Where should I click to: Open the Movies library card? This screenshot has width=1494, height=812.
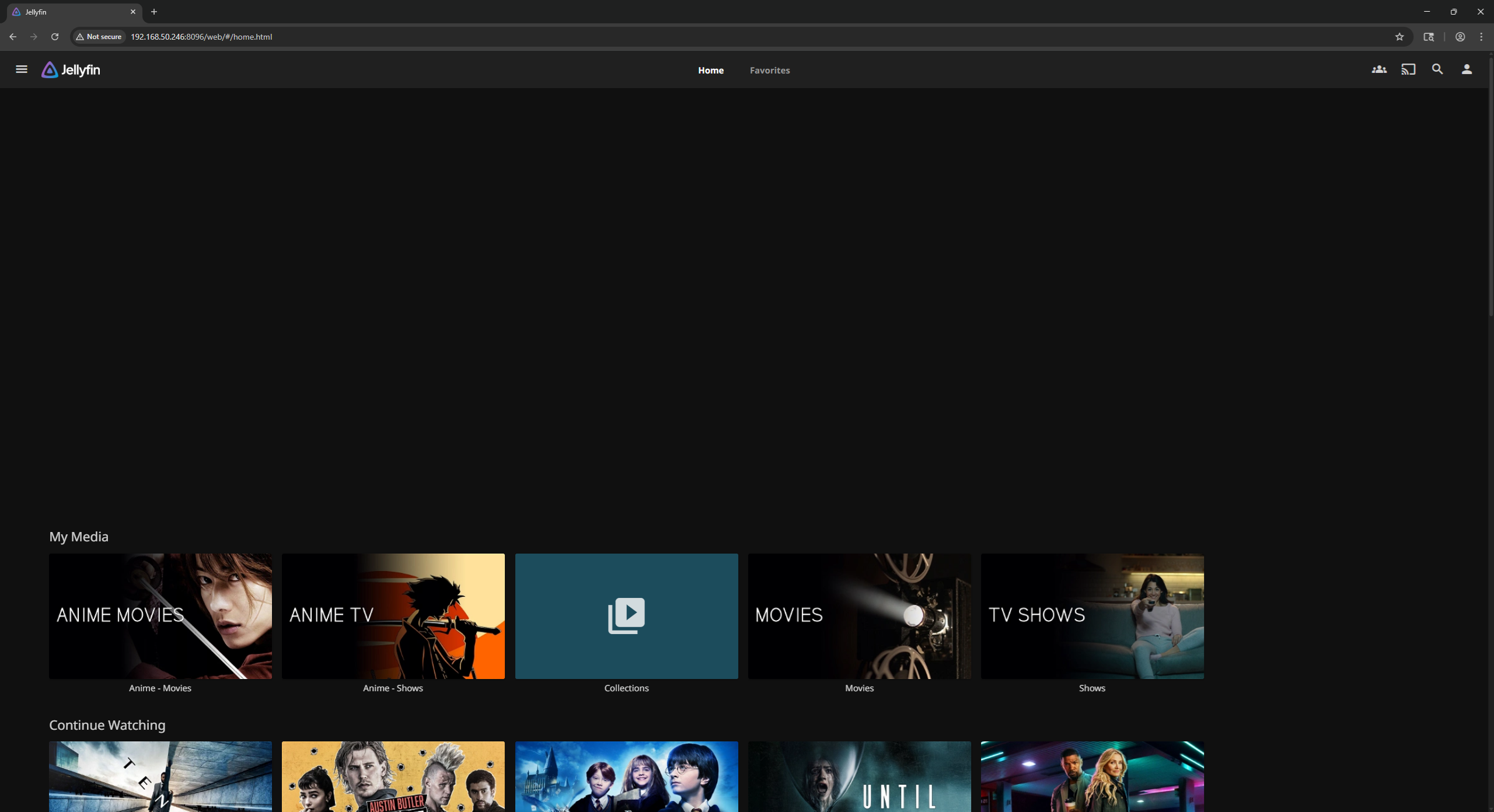click(x=859, y=616)
